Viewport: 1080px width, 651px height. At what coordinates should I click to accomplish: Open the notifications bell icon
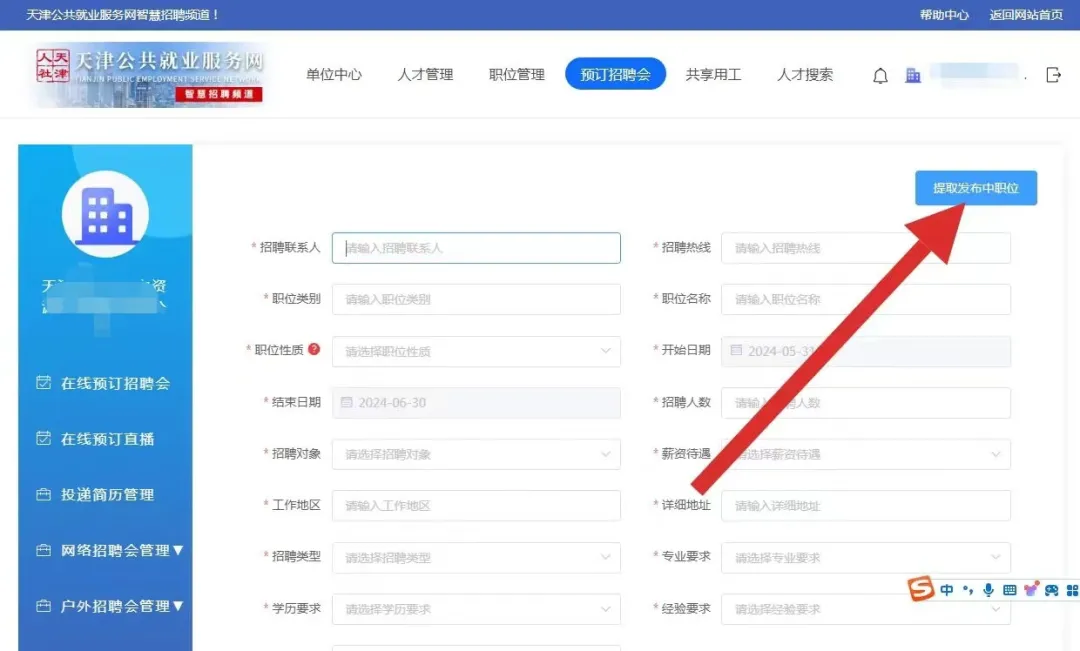(880, 75)
